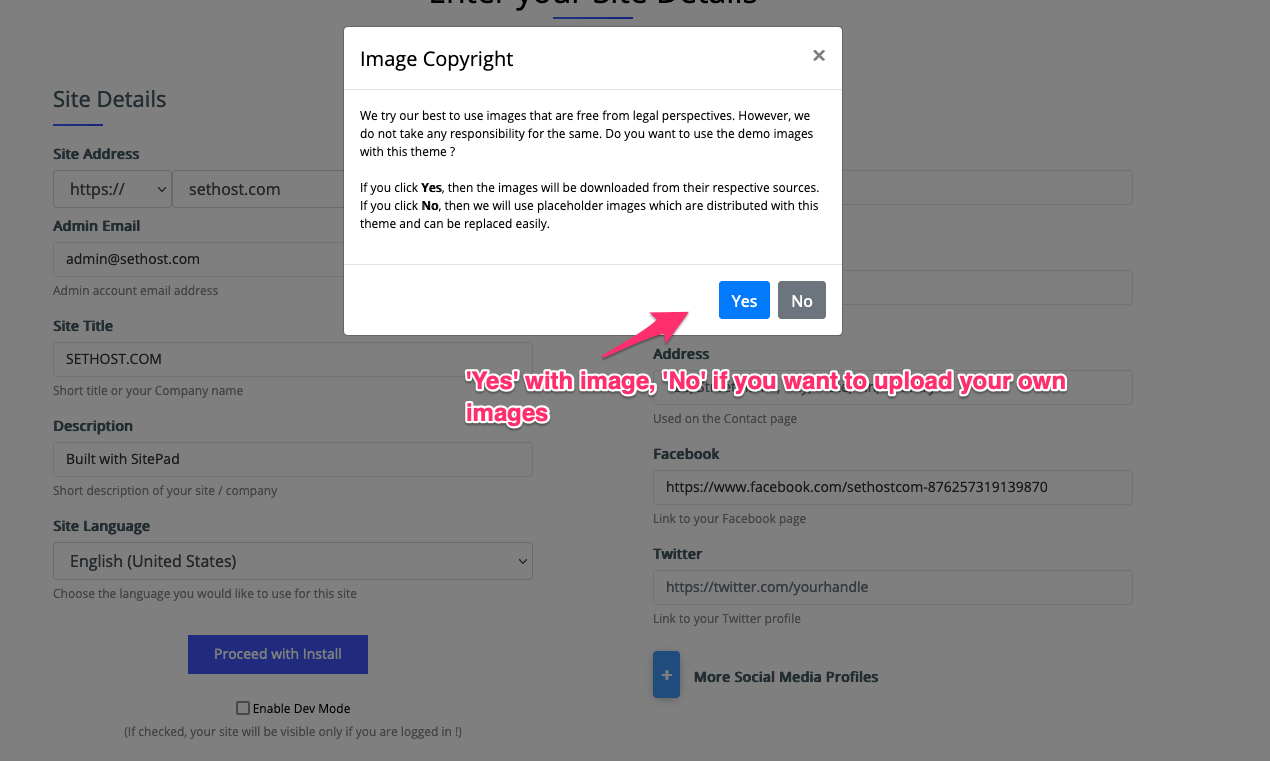The height and width of the screenshot is (761, 1270).
Task: Click the Description field 'Built with SitePad'
Action: coord(292,459)
